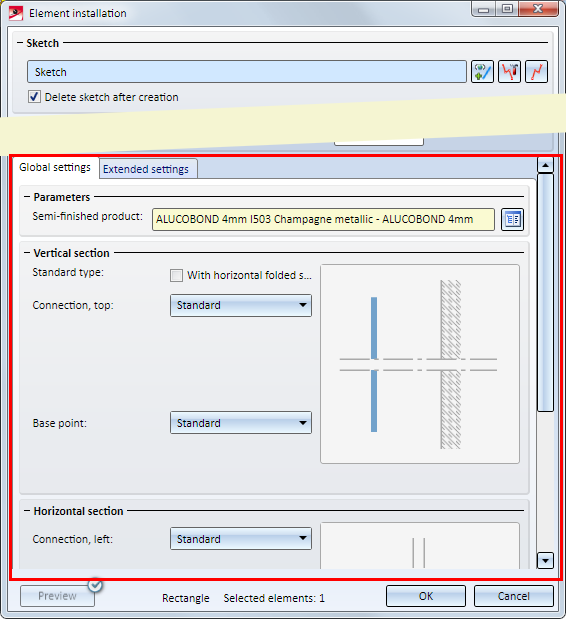Maximize the Element installation window

pyautogui.click(x=507, y=9)
